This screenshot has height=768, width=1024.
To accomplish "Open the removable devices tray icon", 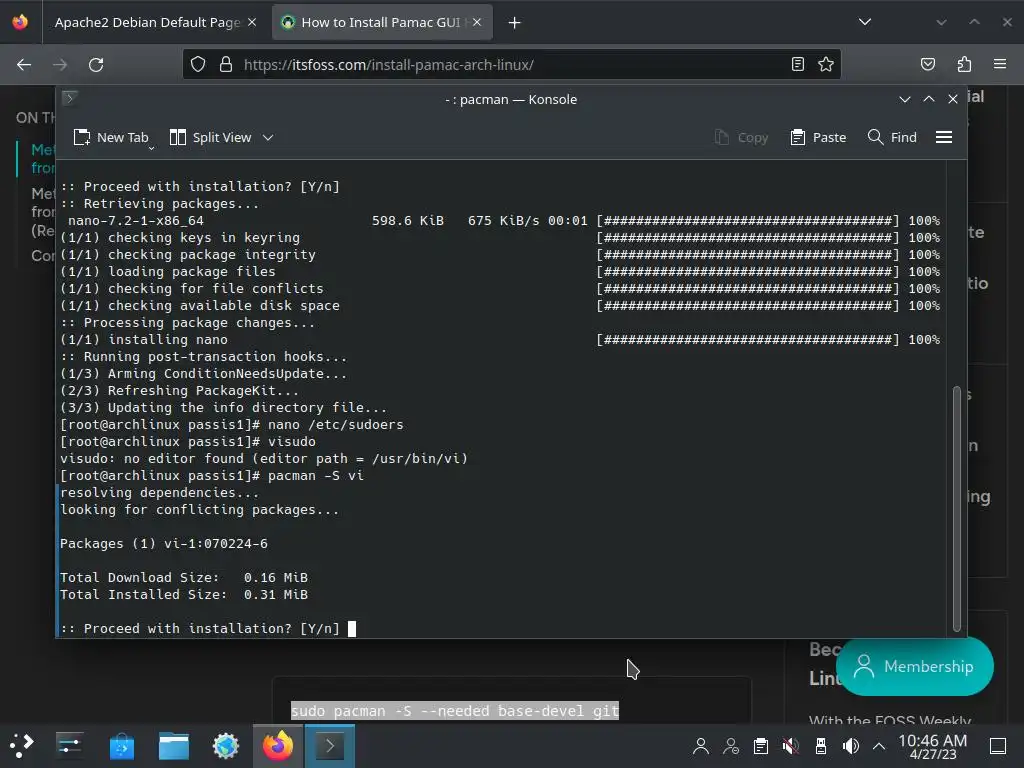I will 821,746.
